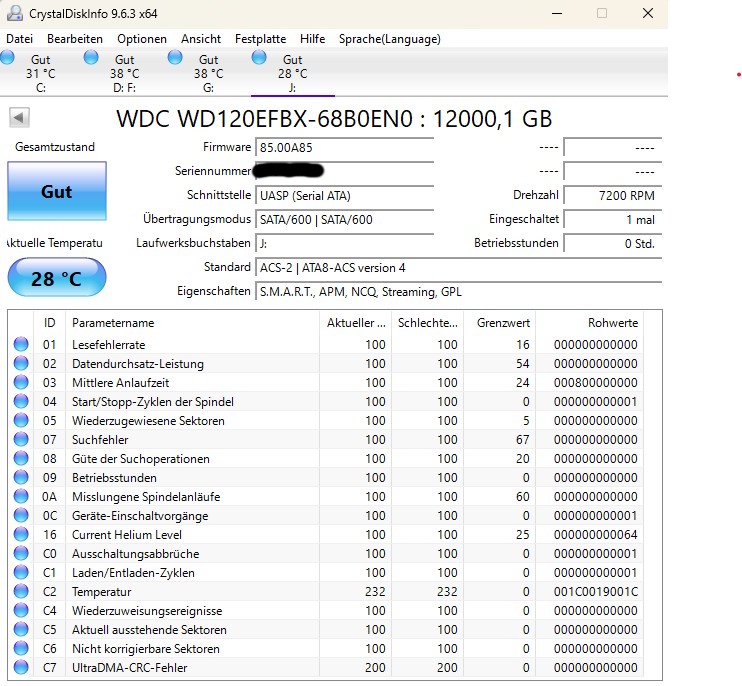This screenshot has width=742, height=686.
Task: Click status orb for Wiederzuweisungsereignisse
Action: click(x=21, y=610)
